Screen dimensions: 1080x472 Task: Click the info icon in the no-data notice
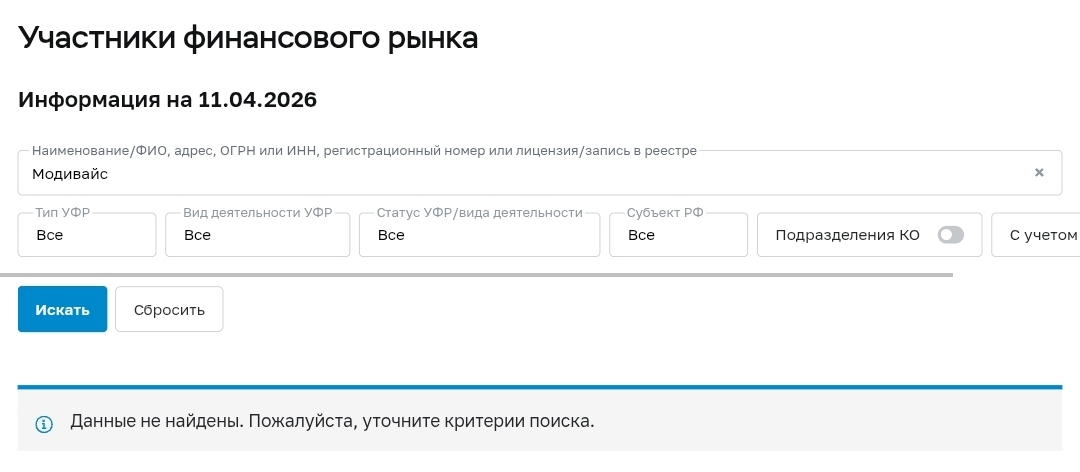43,424
